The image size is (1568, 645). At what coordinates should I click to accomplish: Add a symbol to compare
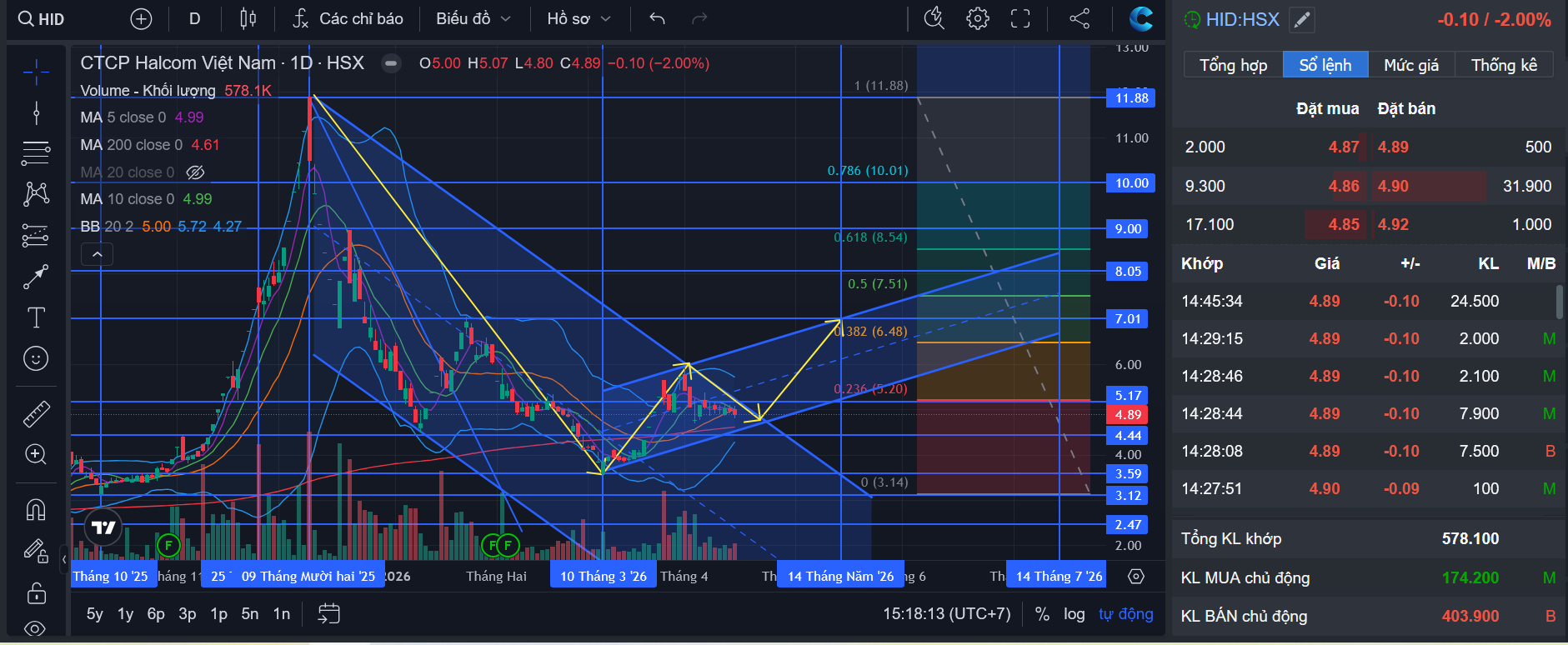(142, 19)
